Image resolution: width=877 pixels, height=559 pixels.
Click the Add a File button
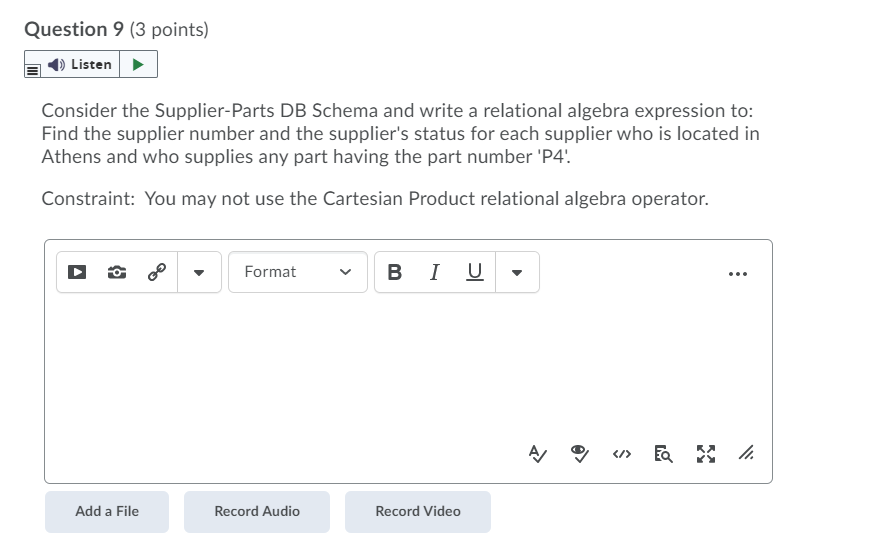pos(107,511)
